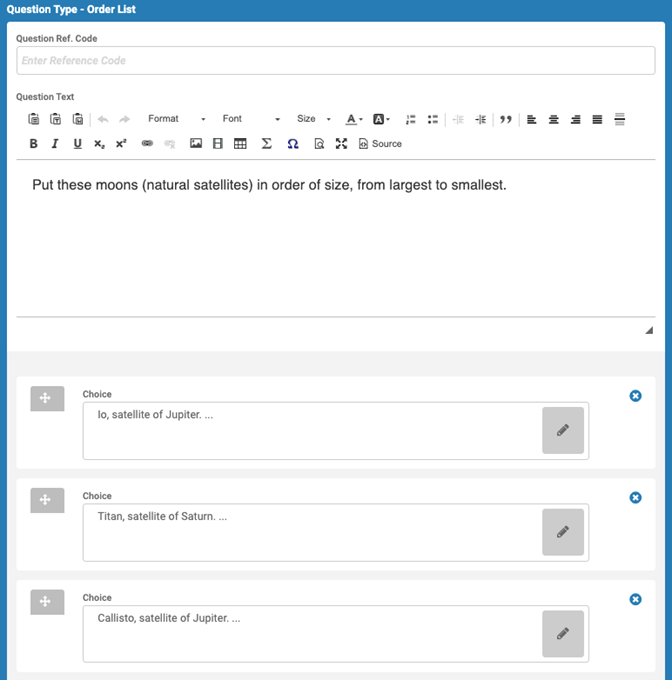Click the Paste as plain text icon

(55, 119)
